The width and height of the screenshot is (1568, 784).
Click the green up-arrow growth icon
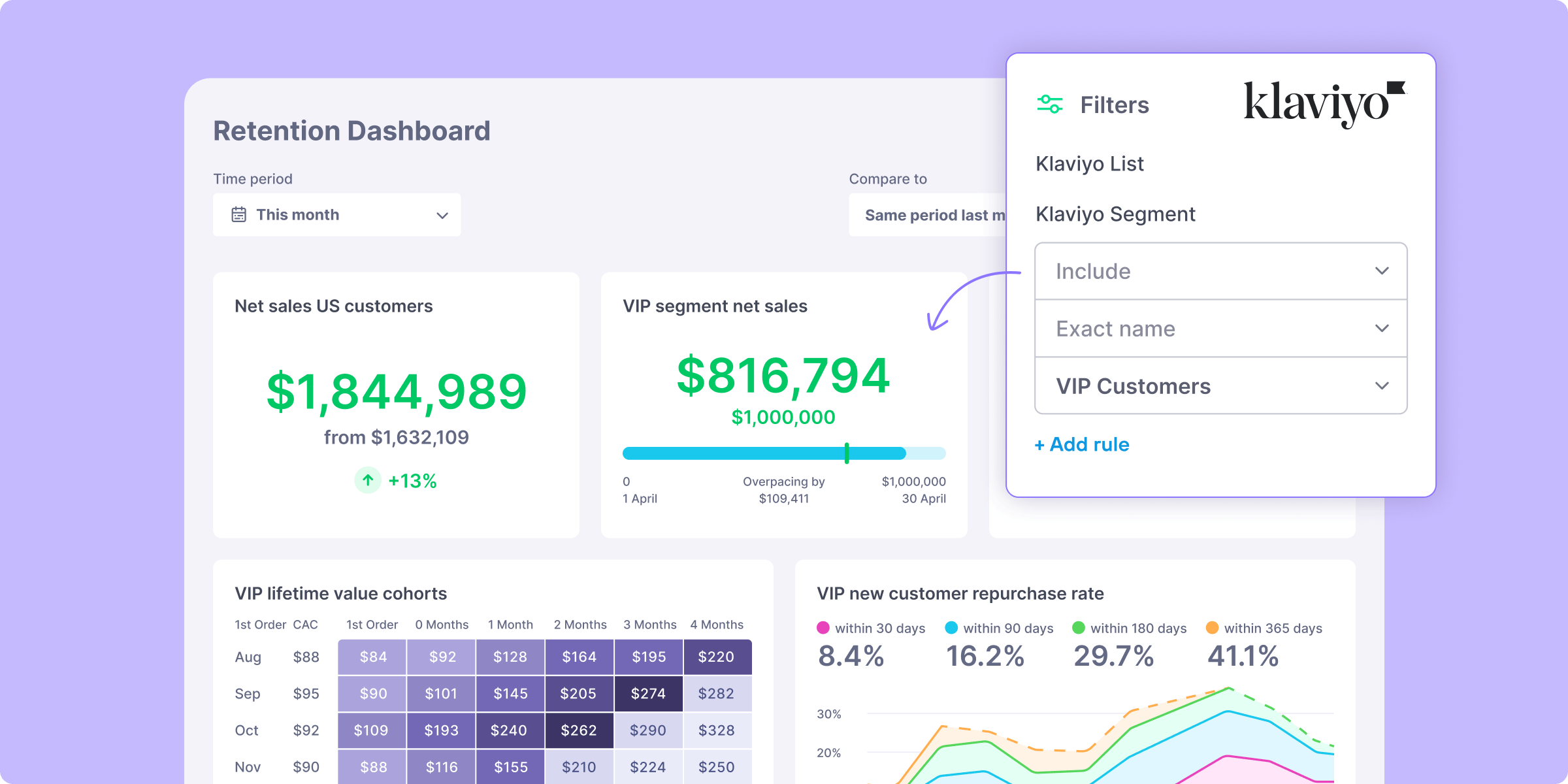[368, 480]
